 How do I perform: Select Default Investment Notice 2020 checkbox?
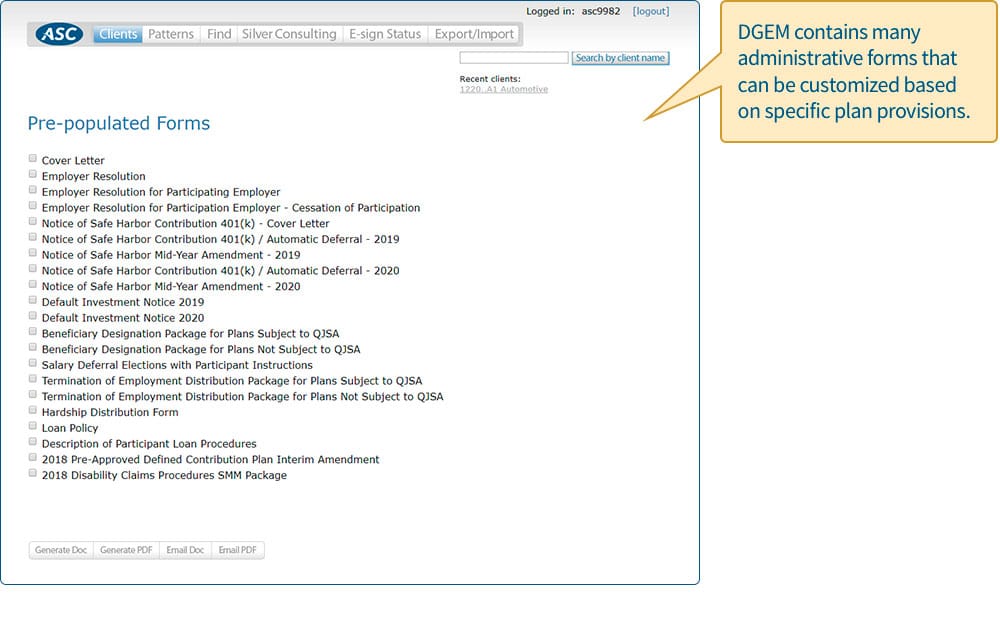coord(33,317)
